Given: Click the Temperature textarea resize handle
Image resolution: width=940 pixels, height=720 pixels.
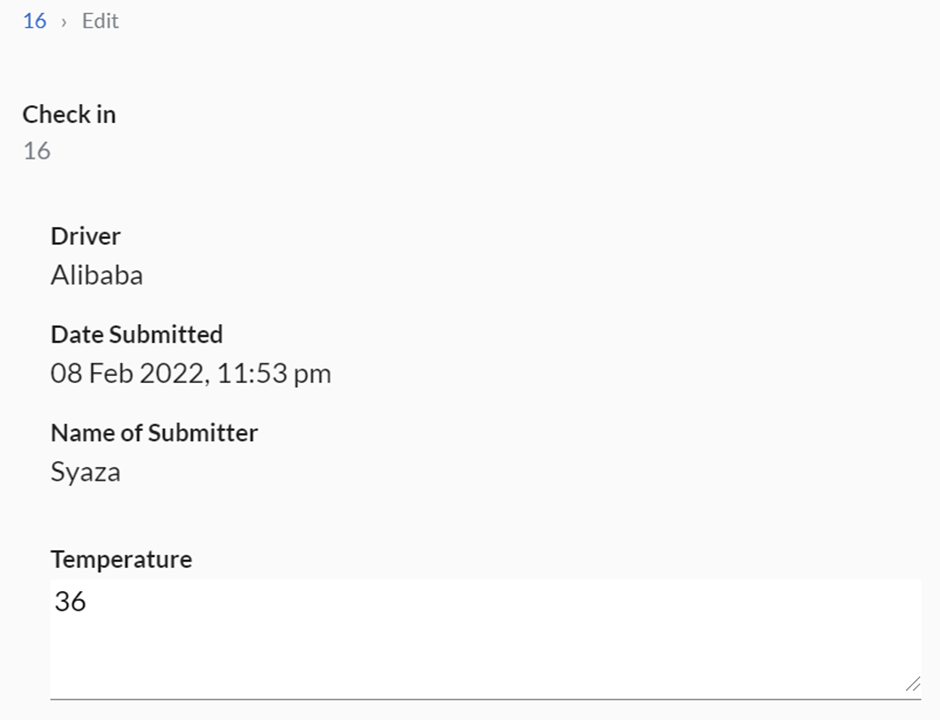Looking at the screenshot, I should pyautogui.click(x=912, y=684).
